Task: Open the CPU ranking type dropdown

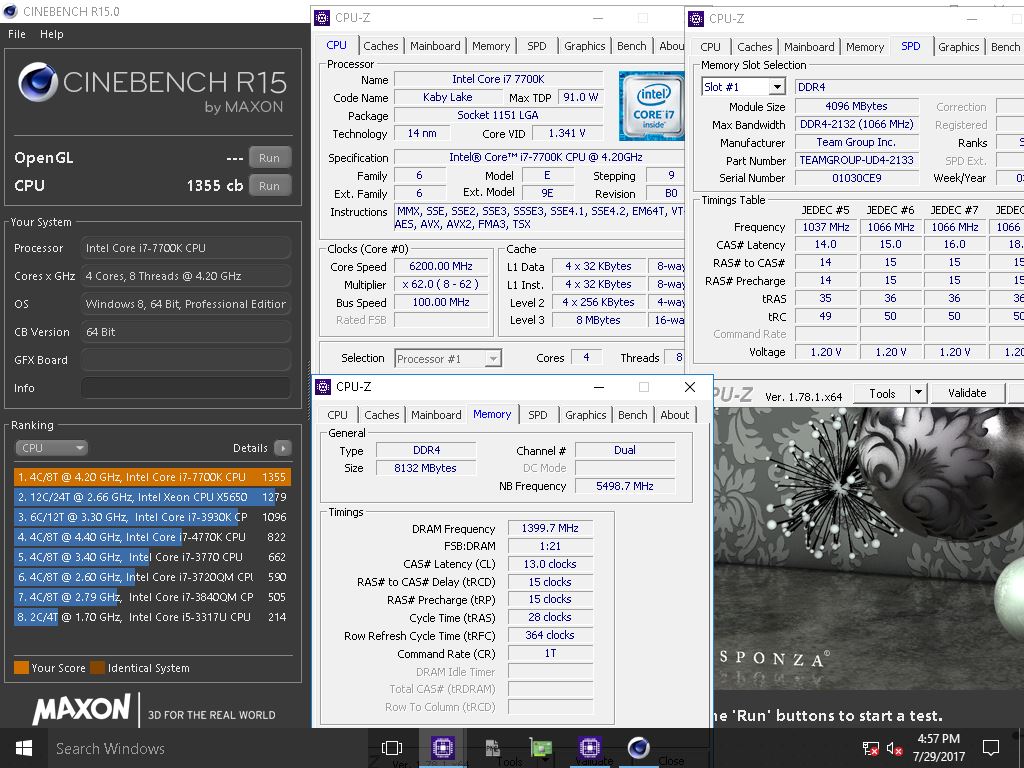Action: coord(52,448)
